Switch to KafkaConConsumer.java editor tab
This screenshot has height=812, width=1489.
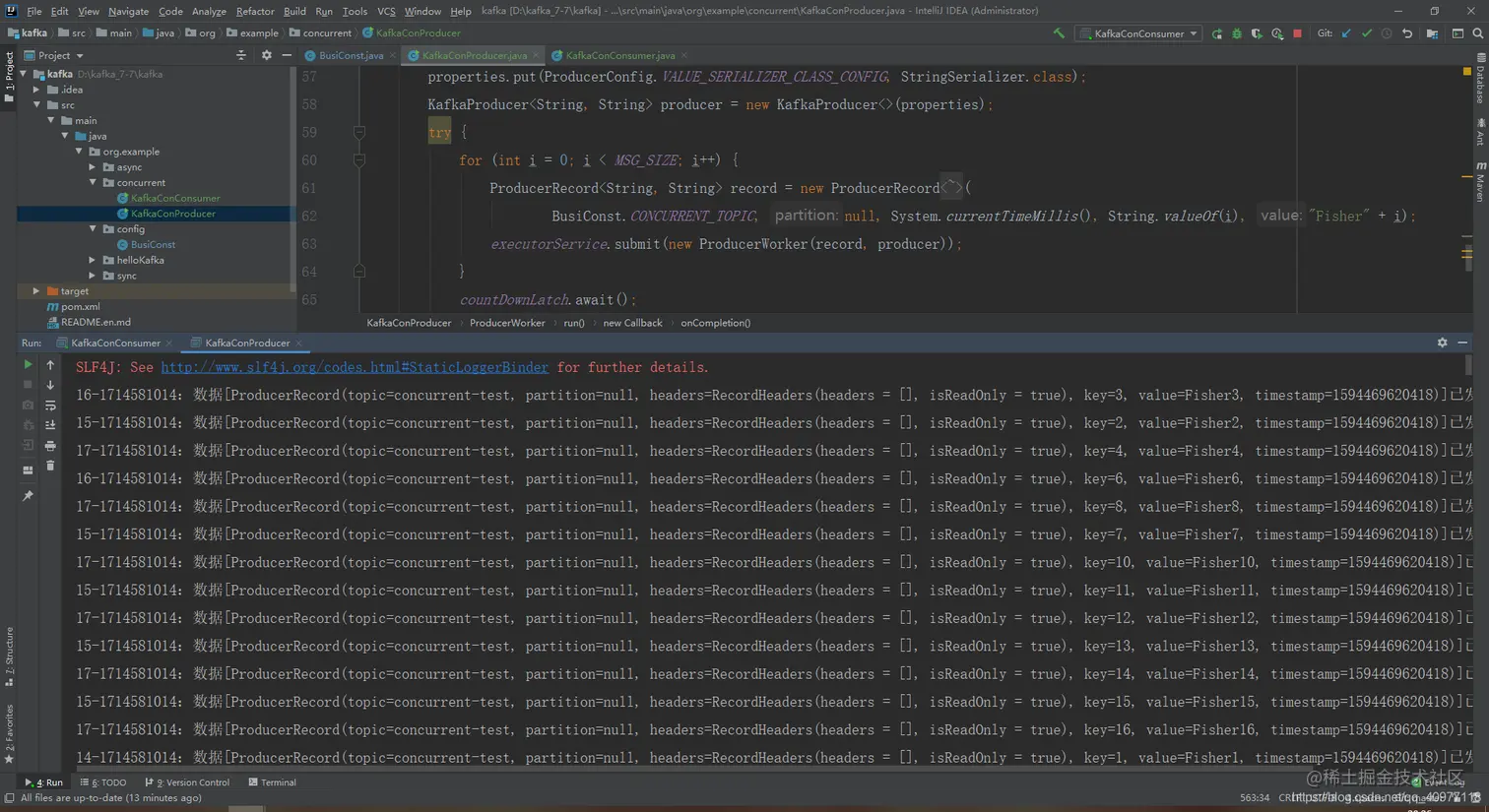(620, 55)
